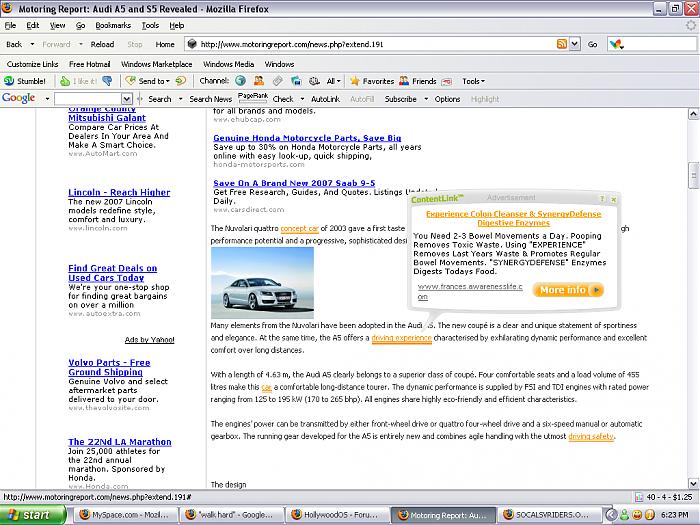The image size is (700, 525).
Task: Open the Send to heart icon
Action: pyautogui.click(x=130, y=81)
